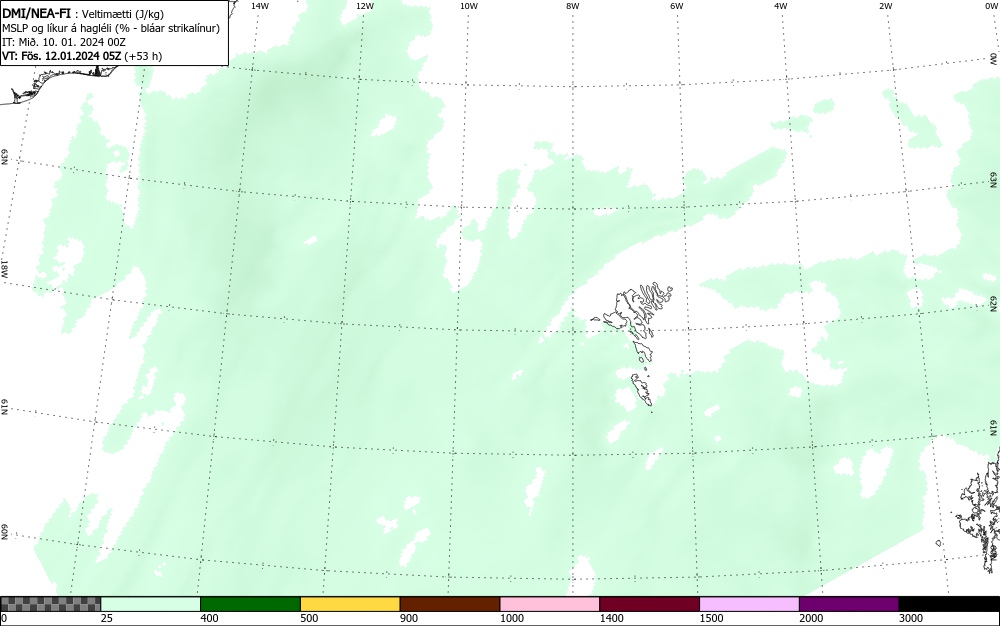Image resolution: width=1000 pixels, height=626 pixels.
Task: Click the 'IT: Mið. 10. 01. 2024 00Z' line
Action: 64,42
